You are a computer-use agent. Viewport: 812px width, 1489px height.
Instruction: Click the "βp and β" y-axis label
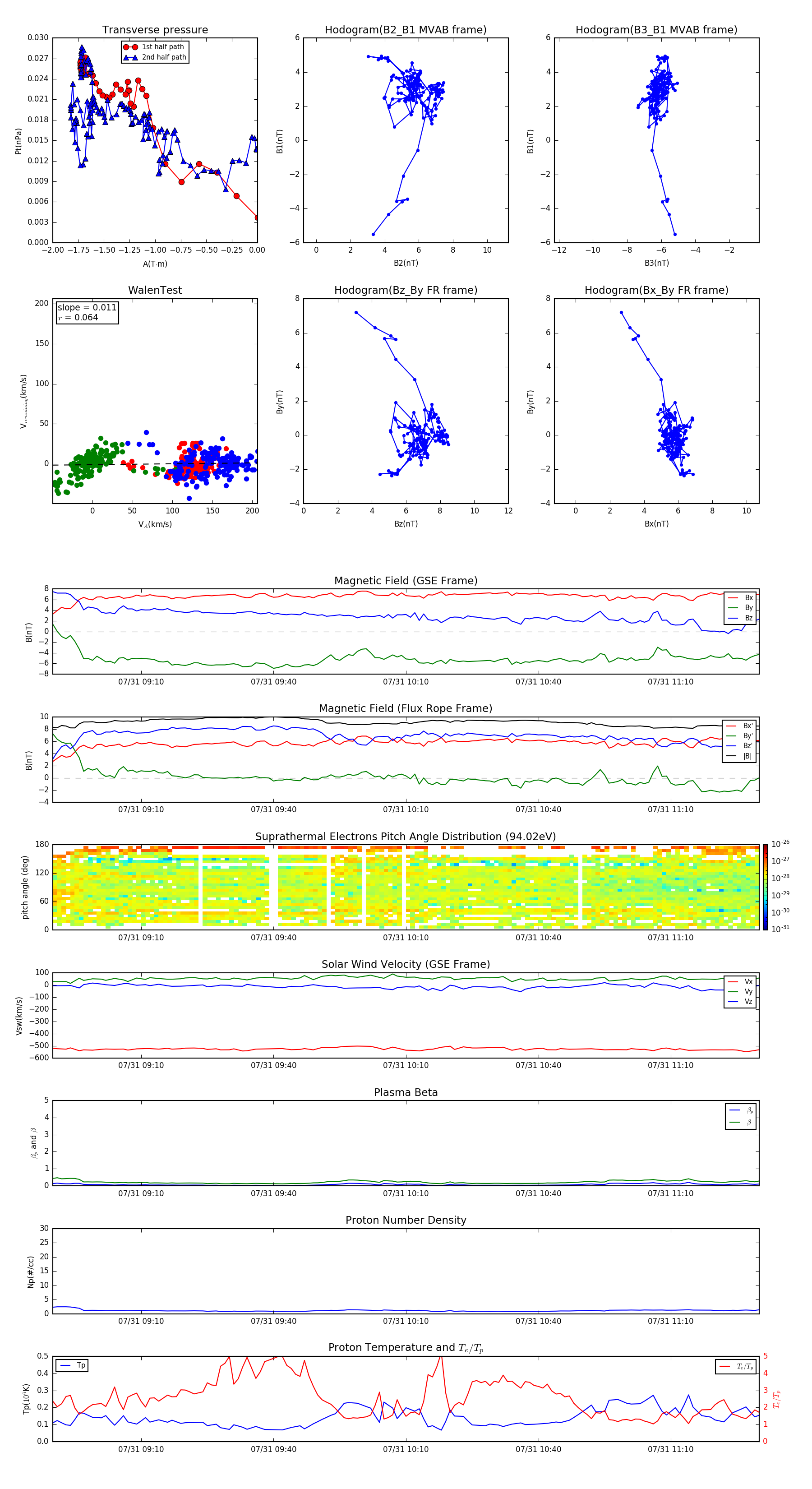tap(33, 1143)
